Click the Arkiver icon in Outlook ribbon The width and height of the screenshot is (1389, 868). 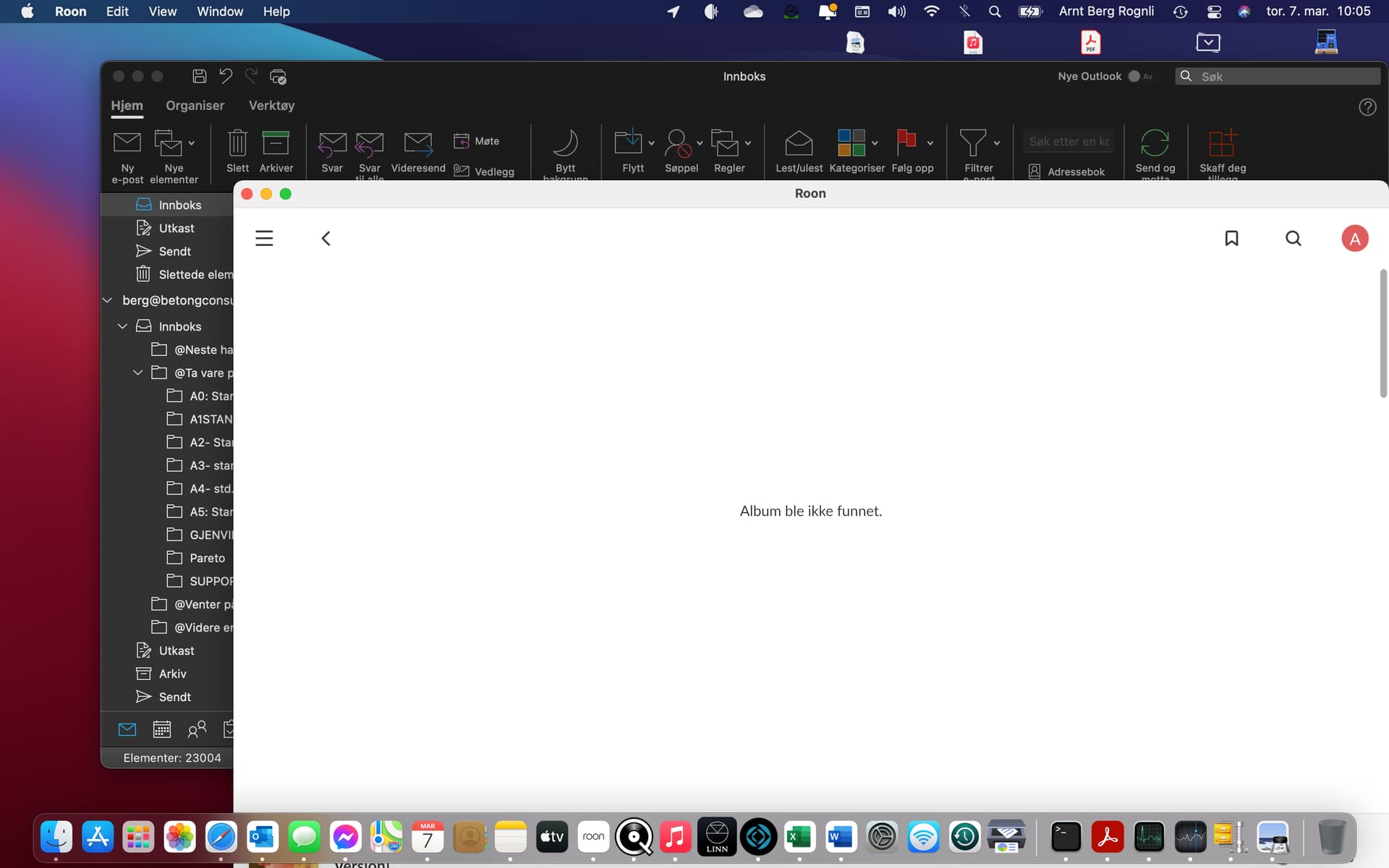click(x=276, y=143)
